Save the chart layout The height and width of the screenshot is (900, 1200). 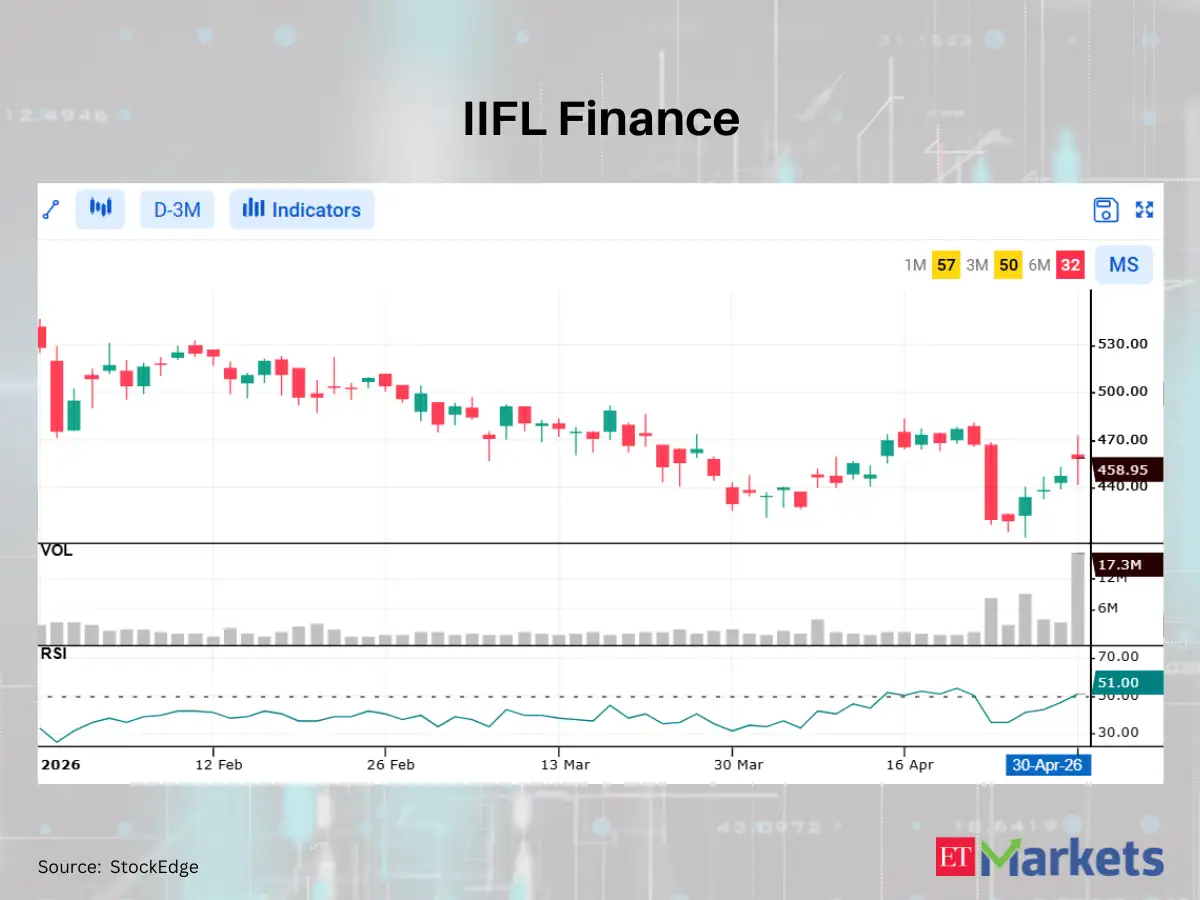point(1105,210)
